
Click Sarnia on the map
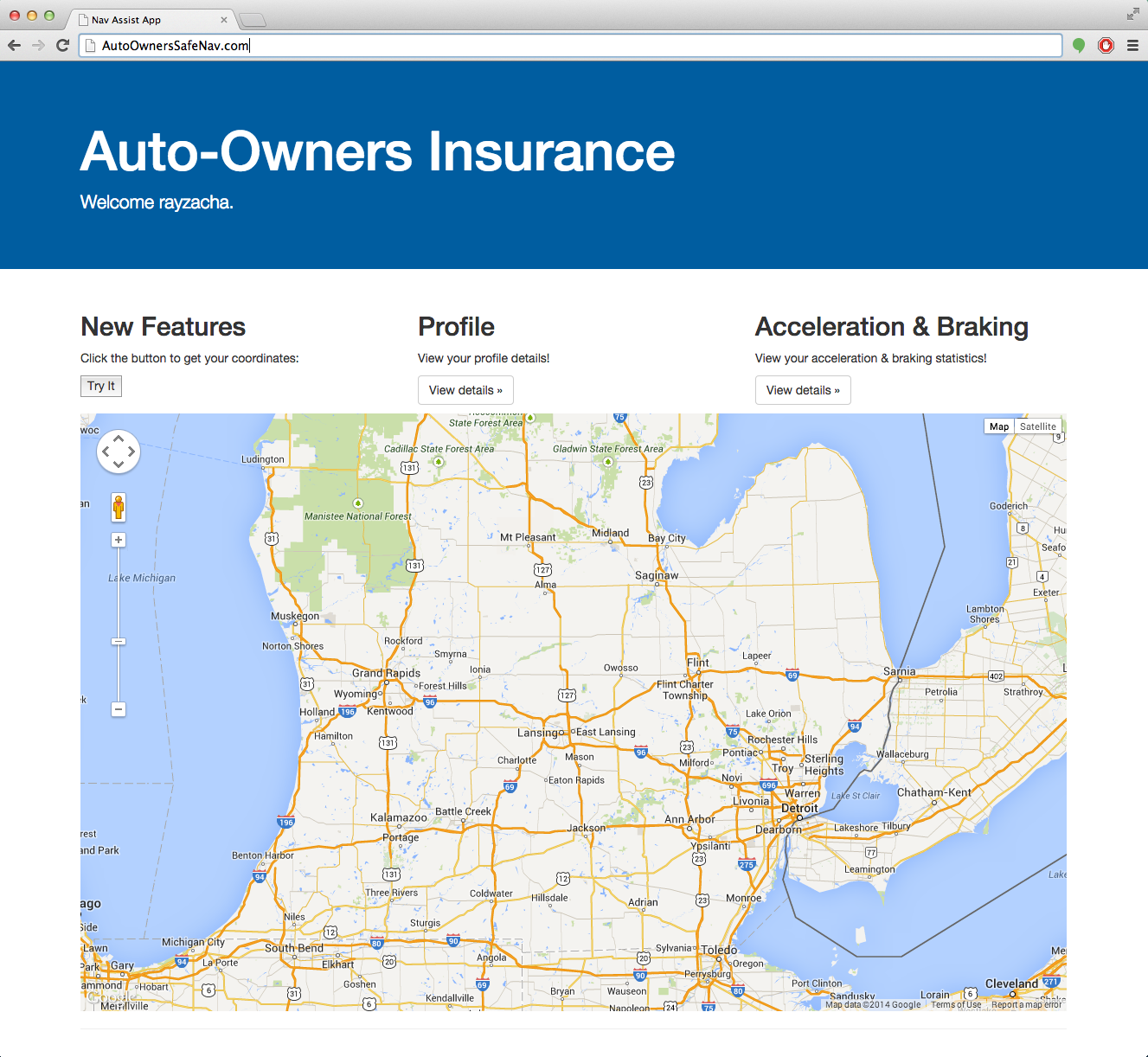(899, 671)
